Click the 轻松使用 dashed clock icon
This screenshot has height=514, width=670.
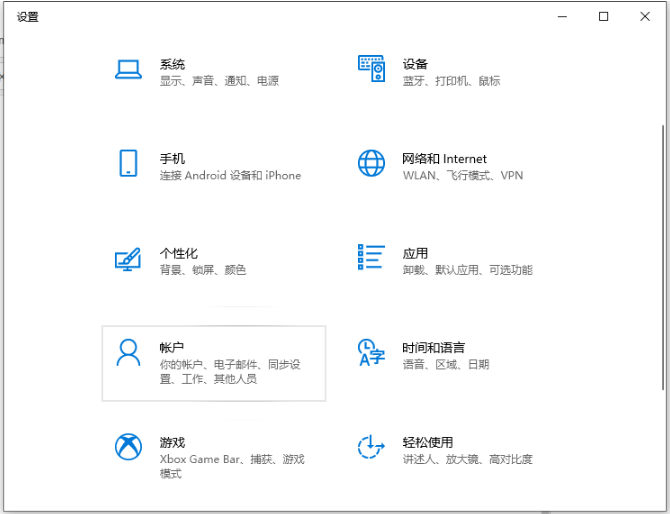click(x=371, y=447)
